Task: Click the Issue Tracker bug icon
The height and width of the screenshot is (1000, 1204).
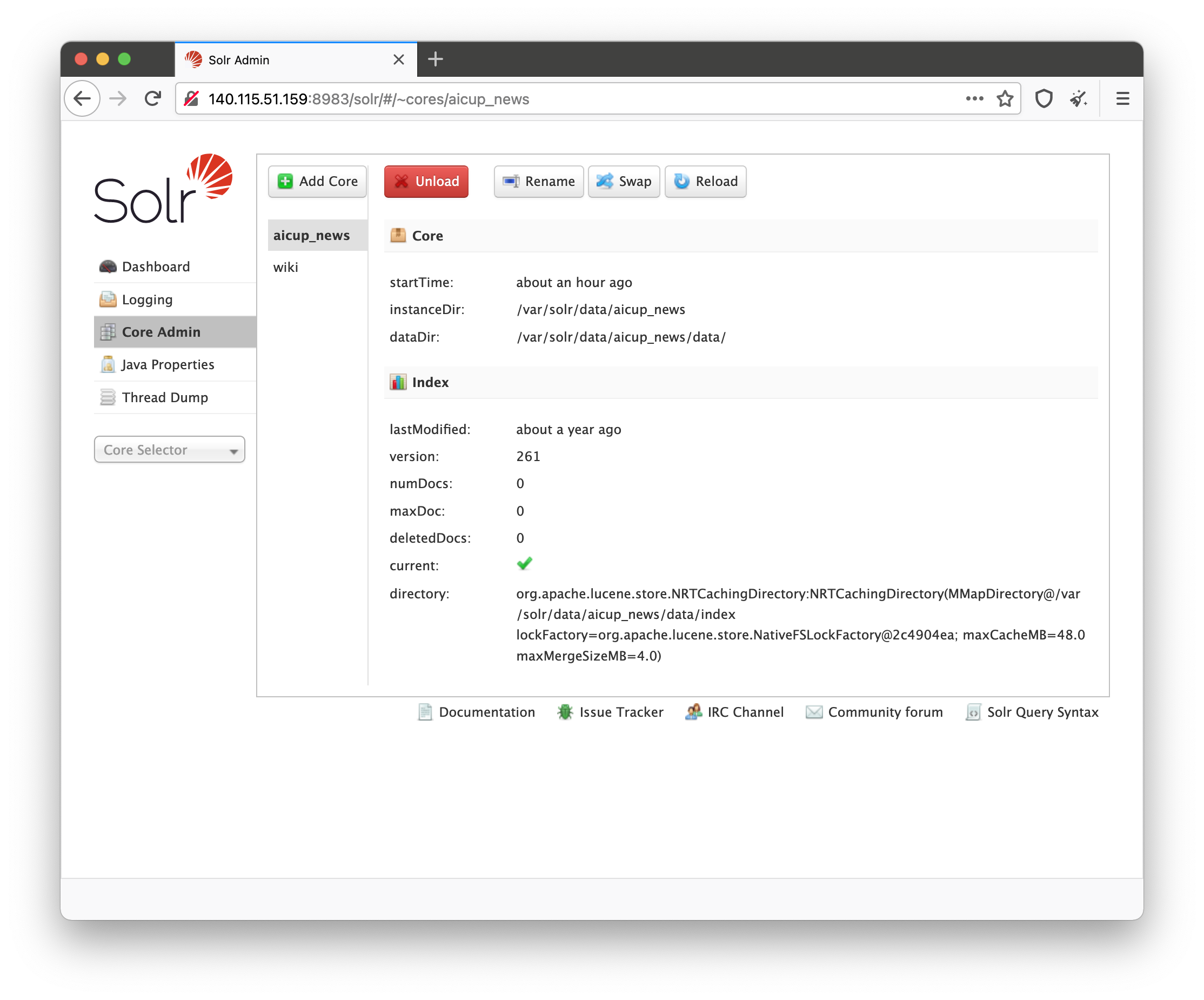Action: click(x=565, y=712)
